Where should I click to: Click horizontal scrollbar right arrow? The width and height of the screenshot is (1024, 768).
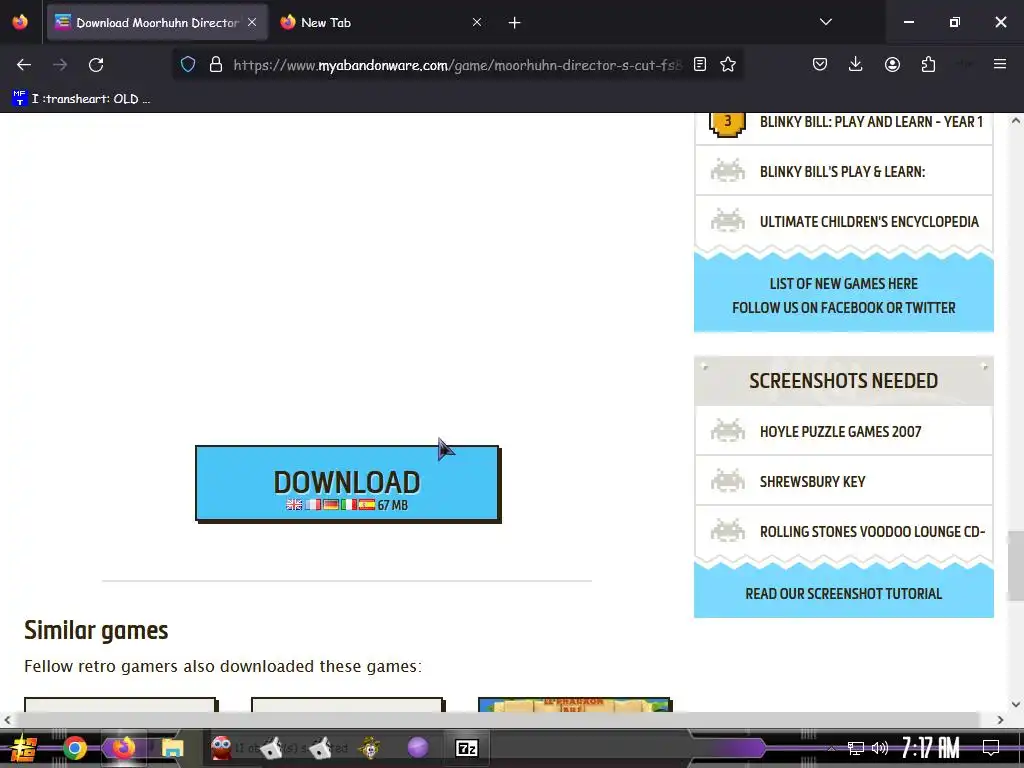click(x=1000, y=720)
